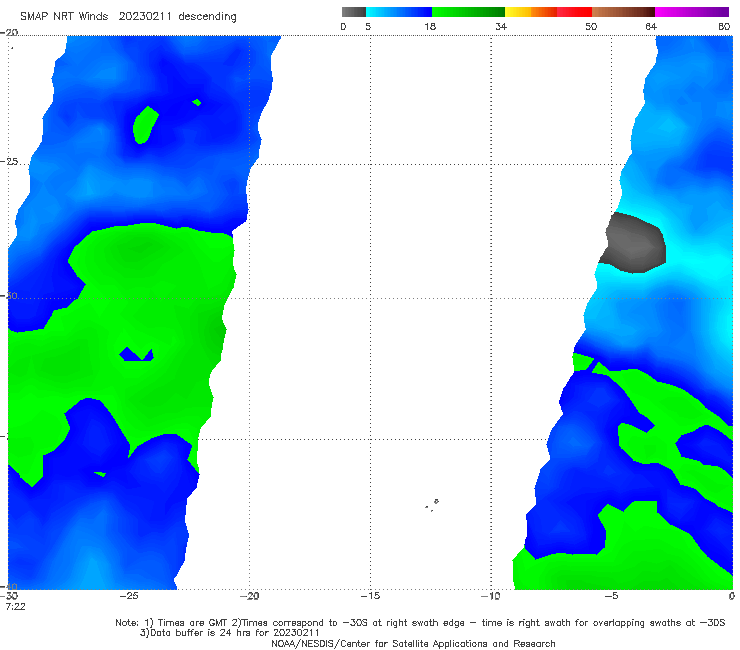
Task: Click the colorbar label '18'
Action: pyautogui.click(x=430, y=27)
